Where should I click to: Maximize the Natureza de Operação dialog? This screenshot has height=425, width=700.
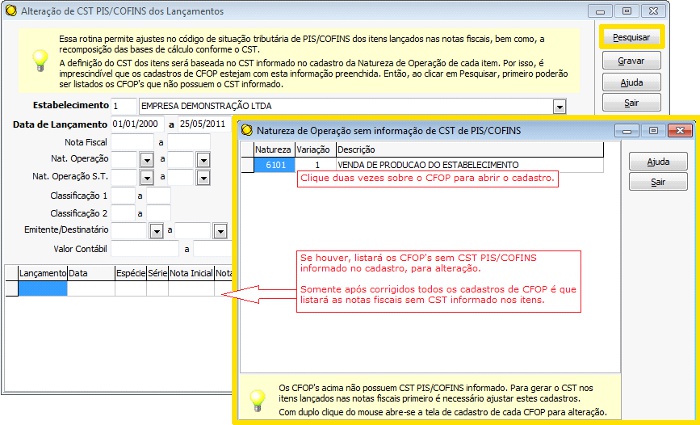(653, 130)
